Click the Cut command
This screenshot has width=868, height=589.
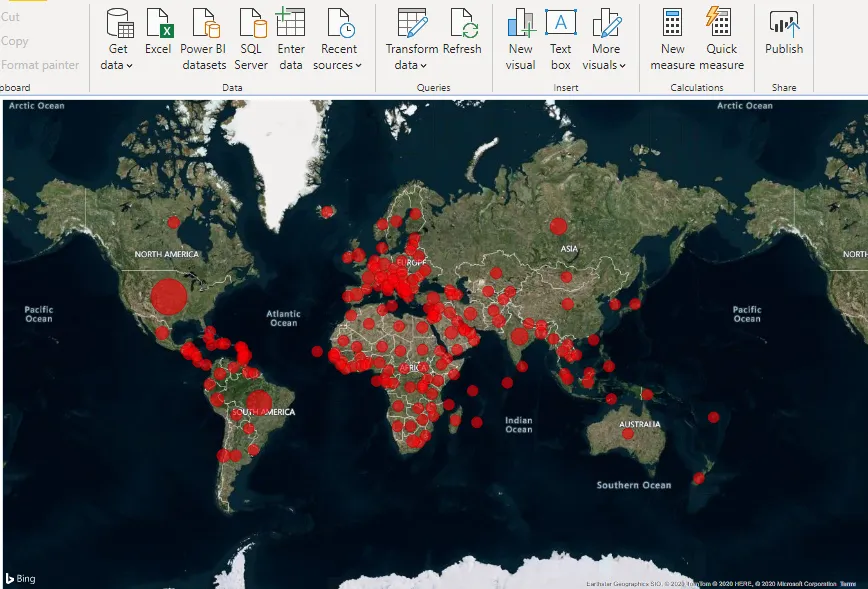pos(10,17)
